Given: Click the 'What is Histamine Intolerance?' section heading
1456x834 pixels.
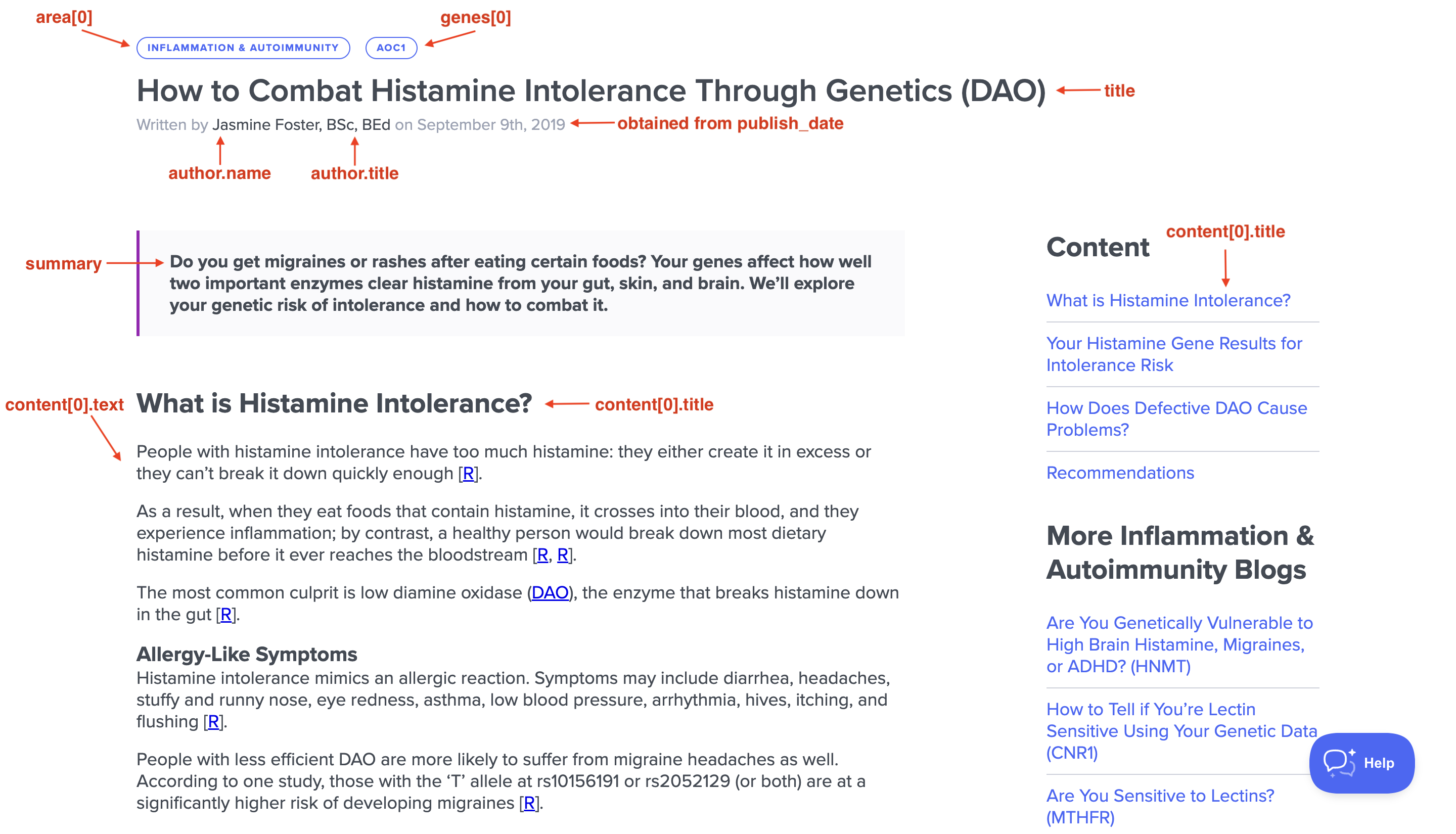Looking at the screenshot, I should coord(334,403).
